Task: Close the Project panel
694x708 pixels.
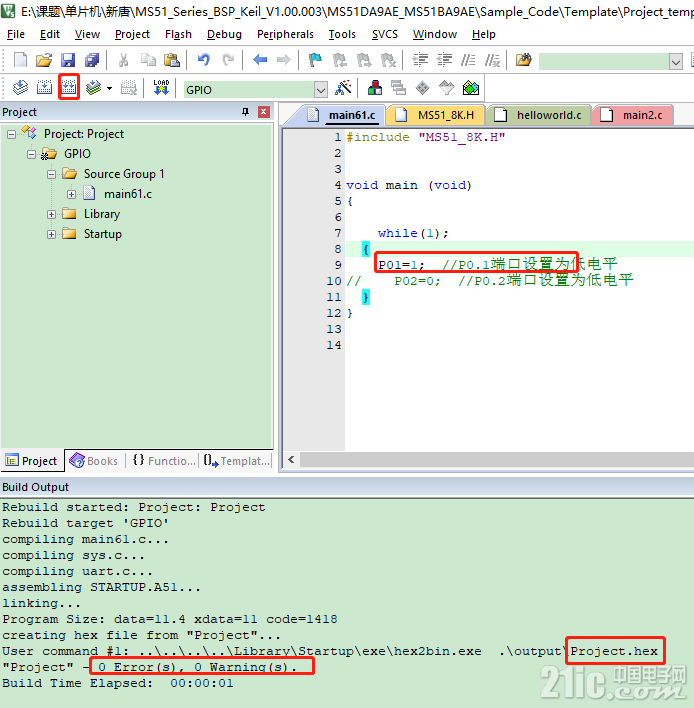Action: click(264, 112)
